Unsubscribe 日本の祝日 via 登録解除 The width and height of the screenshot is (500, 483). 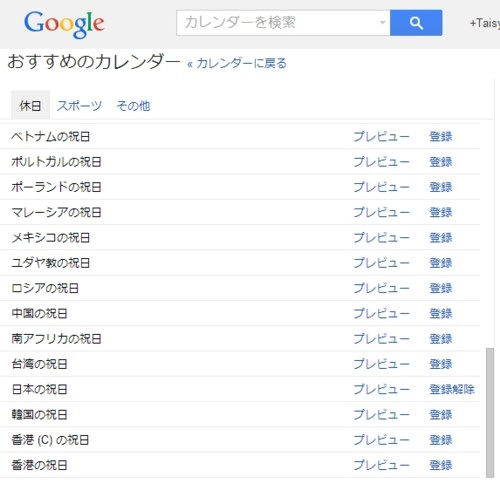coord(452,389)
